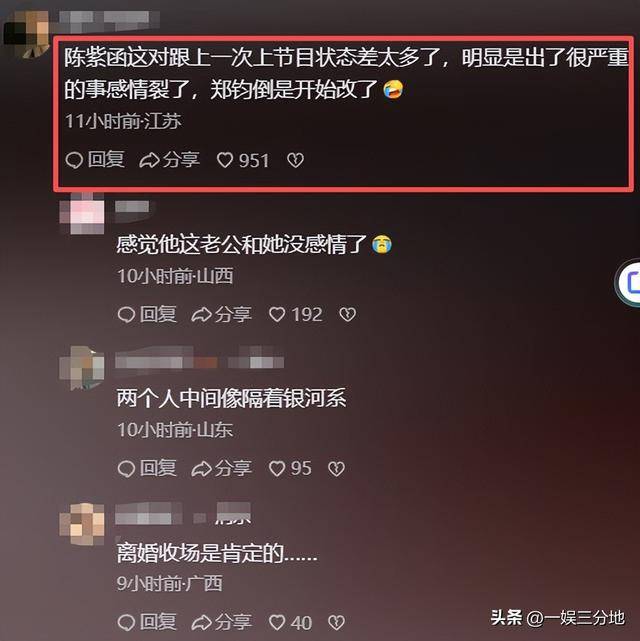Tap broken heart on 山西 comment
The height and width of the screenshot is (641, 640).
tap(348, 314)
